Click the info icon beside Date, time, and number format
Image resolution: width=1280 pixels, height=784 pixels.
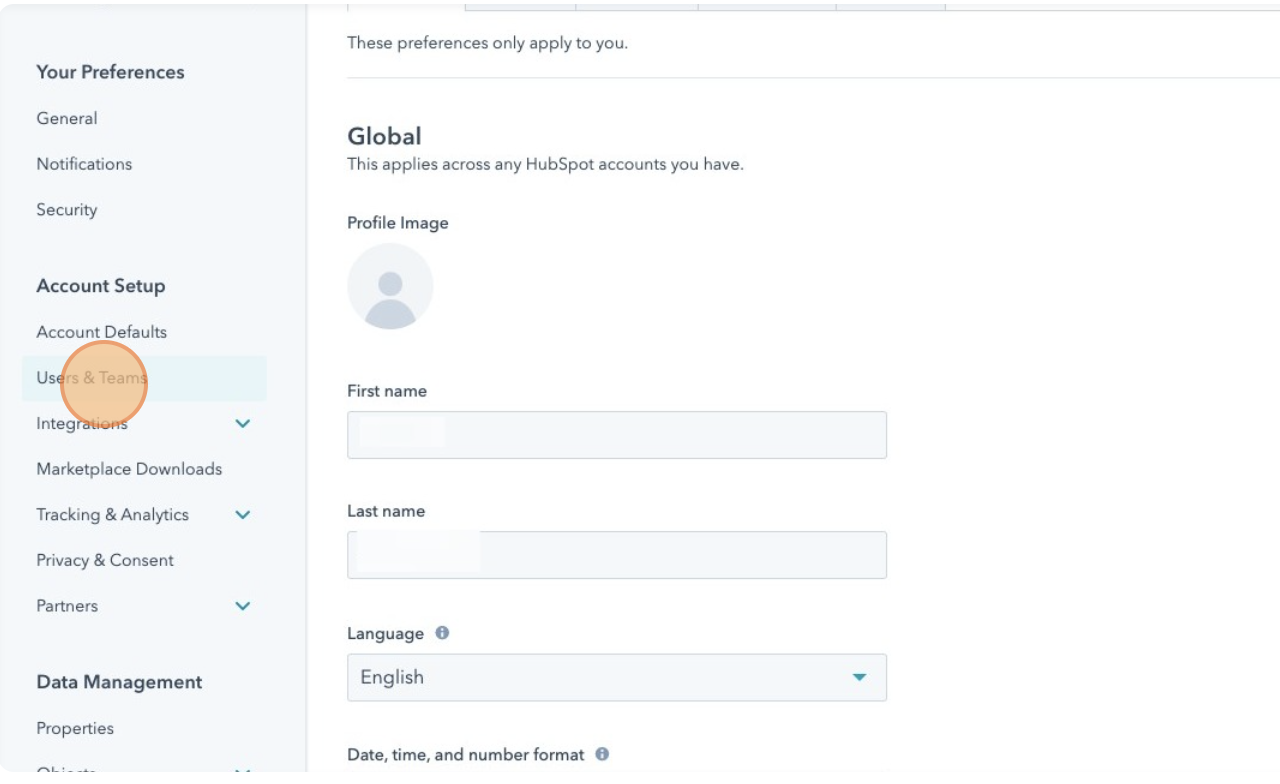point(602,754)
